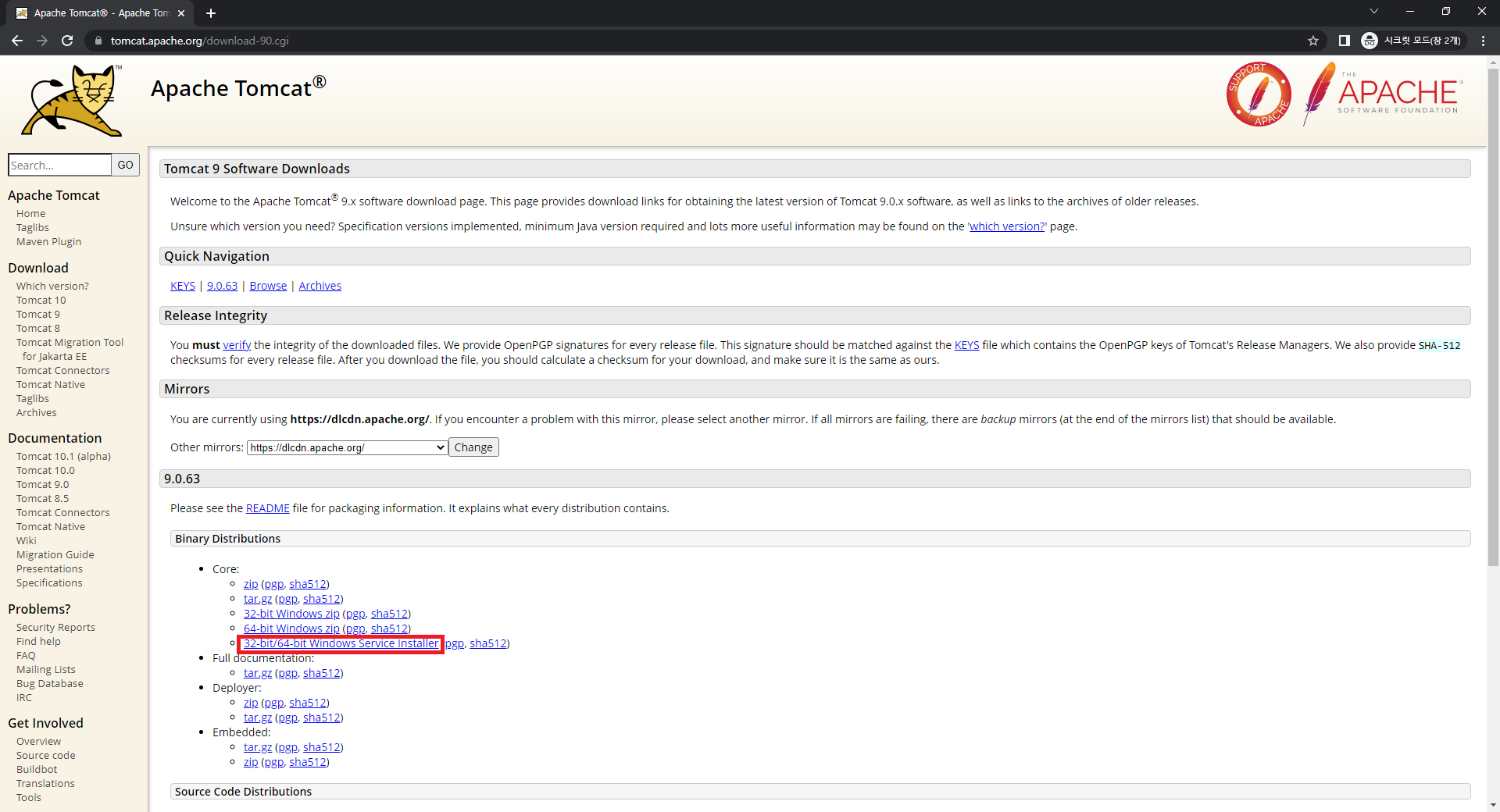Download Embedded tar.gz

[258, 747]
